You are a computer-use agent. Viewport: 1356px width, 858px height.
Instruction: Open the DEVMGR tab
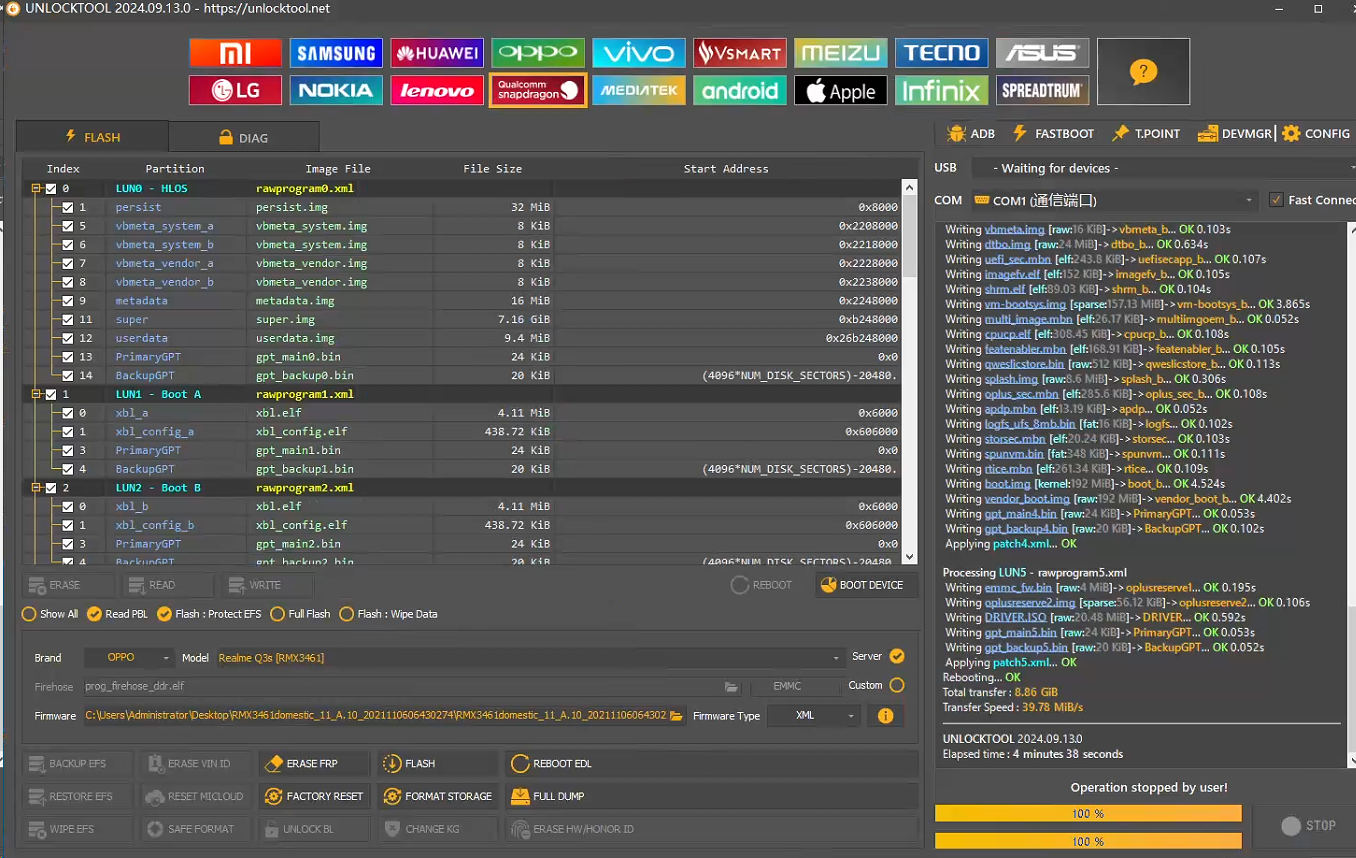tap(1235, 133)
